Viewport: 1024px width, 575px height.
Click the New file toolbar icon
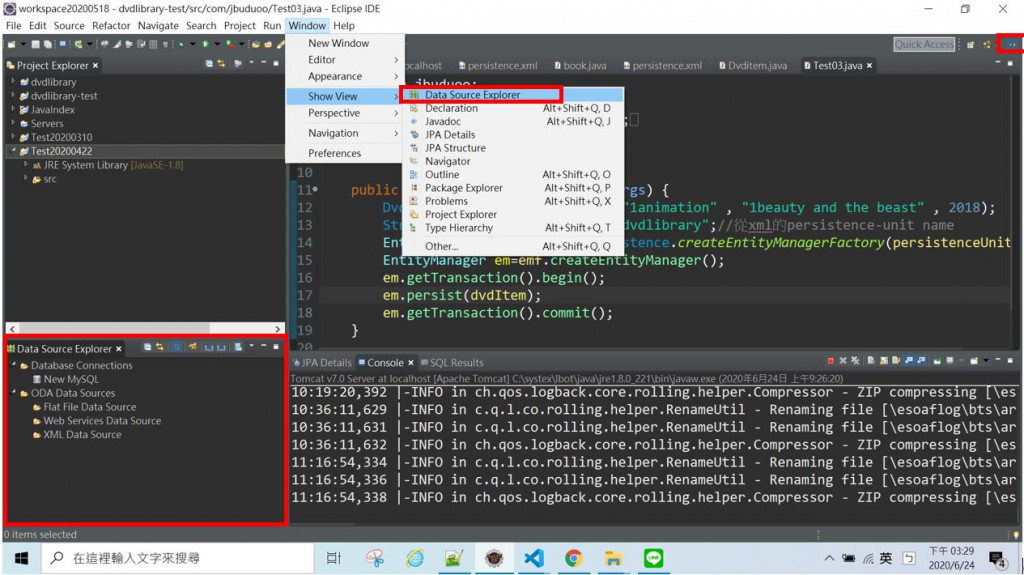pyautogui.click(x=11, y=44)
